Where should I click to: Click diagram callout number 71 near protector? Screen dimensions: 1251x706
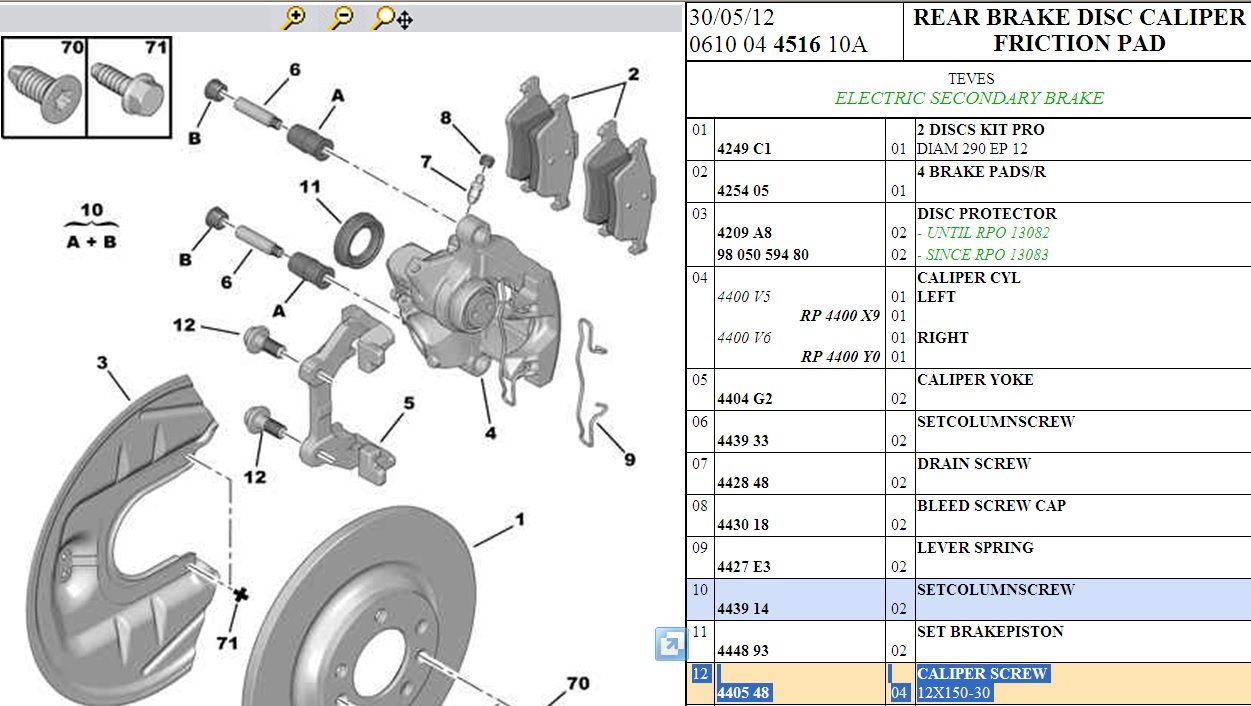point(227,643)
